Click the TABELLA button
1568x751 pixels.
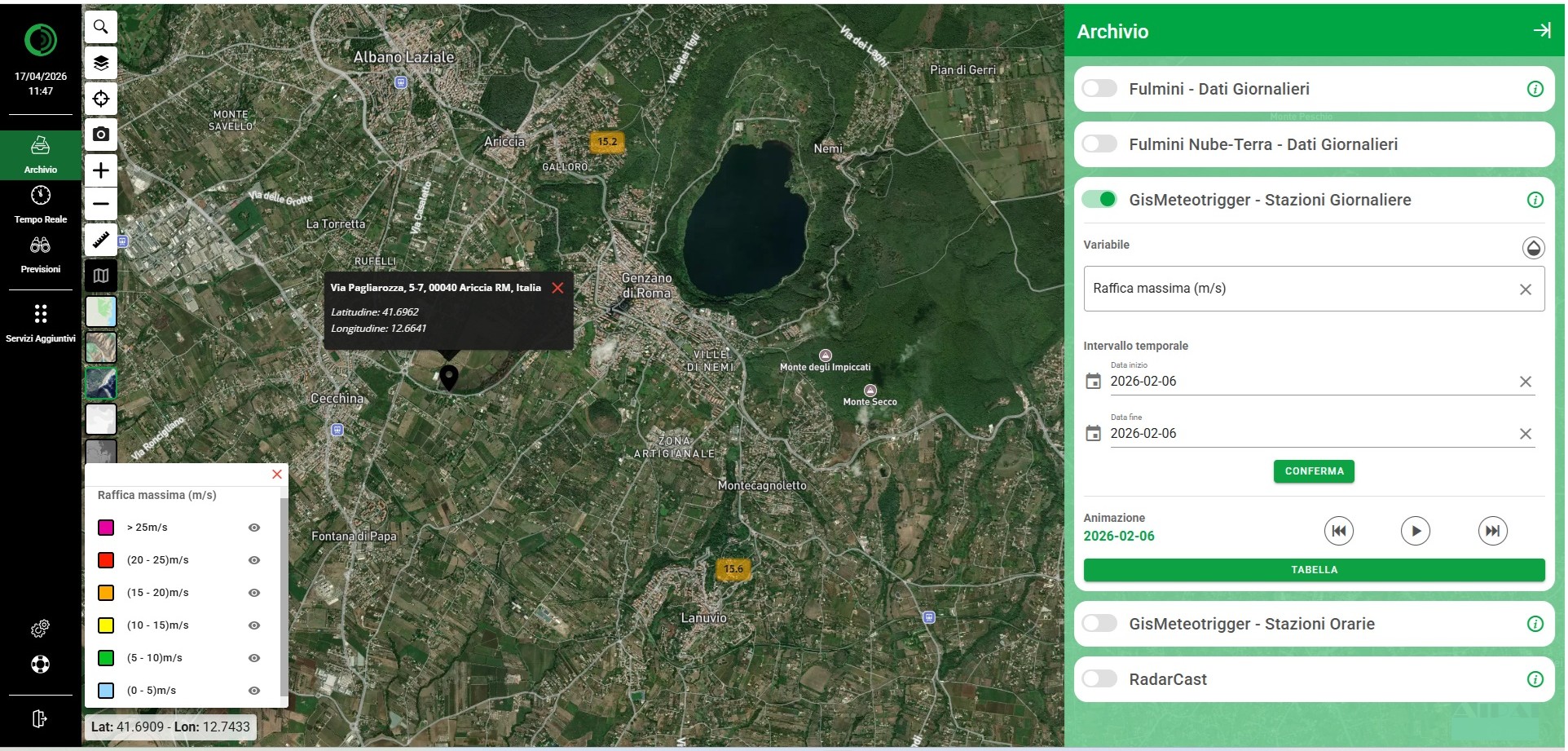(x=1313, y=570)
